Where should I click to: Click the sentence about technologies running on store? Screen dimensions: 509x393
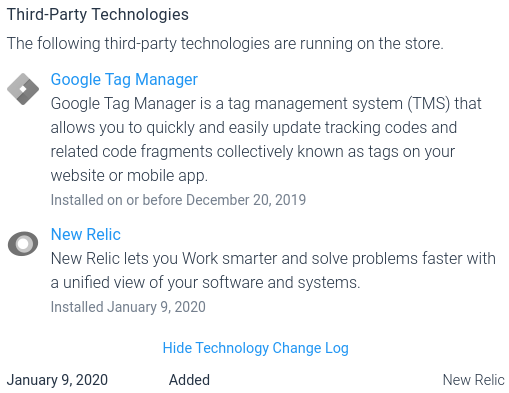coord(225,44)
